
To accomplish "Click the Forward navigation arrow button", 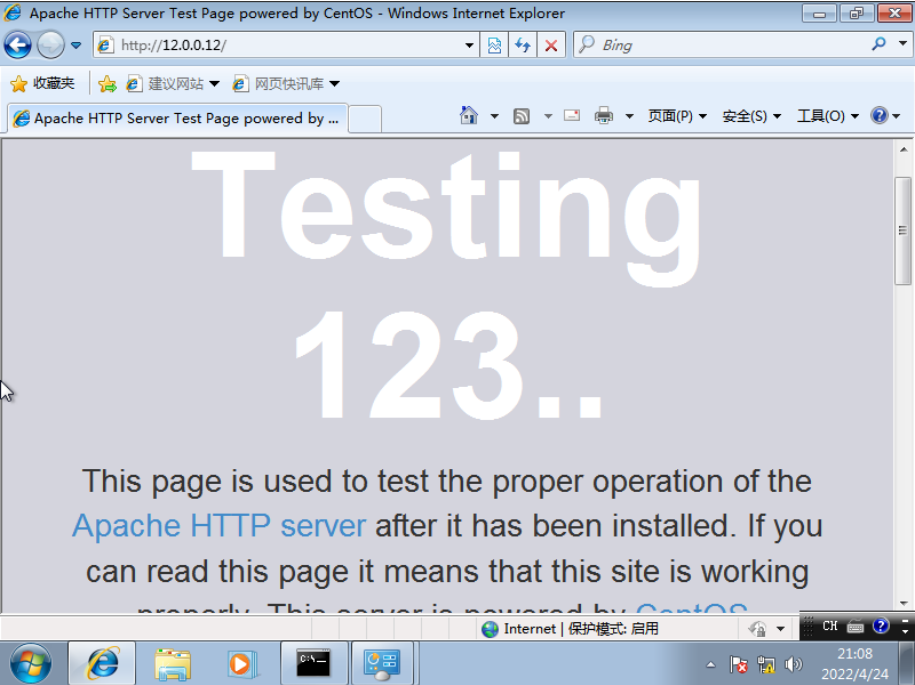I will point(50,45).
